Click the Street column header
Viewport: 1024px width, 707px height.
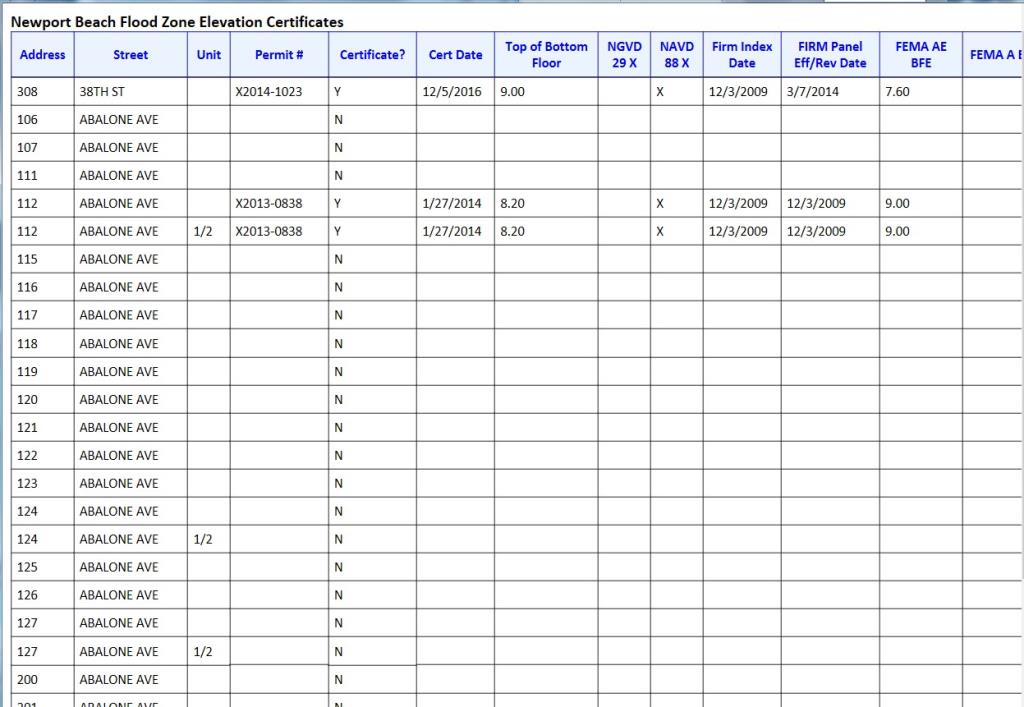click(130, 55)
